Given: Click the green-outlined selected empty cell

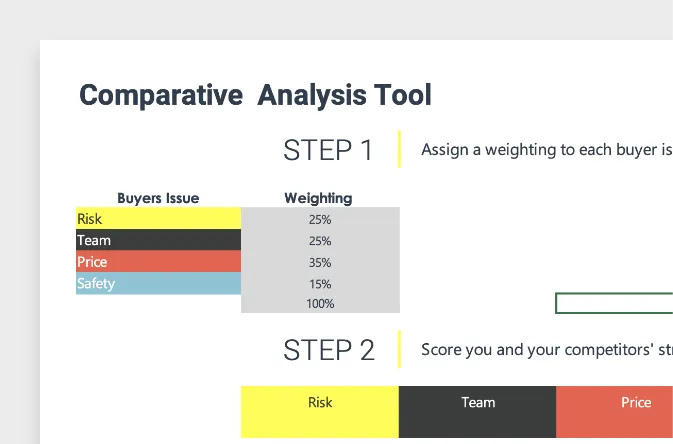Looking at the screenshot, I should pos(614,303).
